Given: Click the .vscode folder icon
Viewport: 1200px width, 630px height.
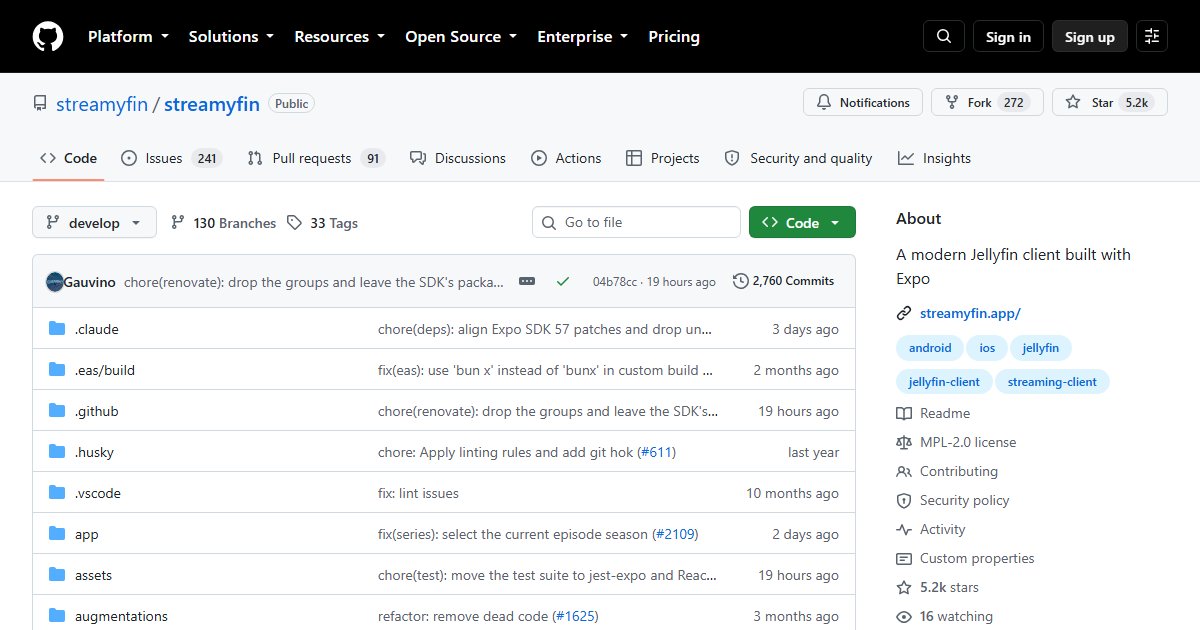Looking at the screenshot, I should [57, 493].
